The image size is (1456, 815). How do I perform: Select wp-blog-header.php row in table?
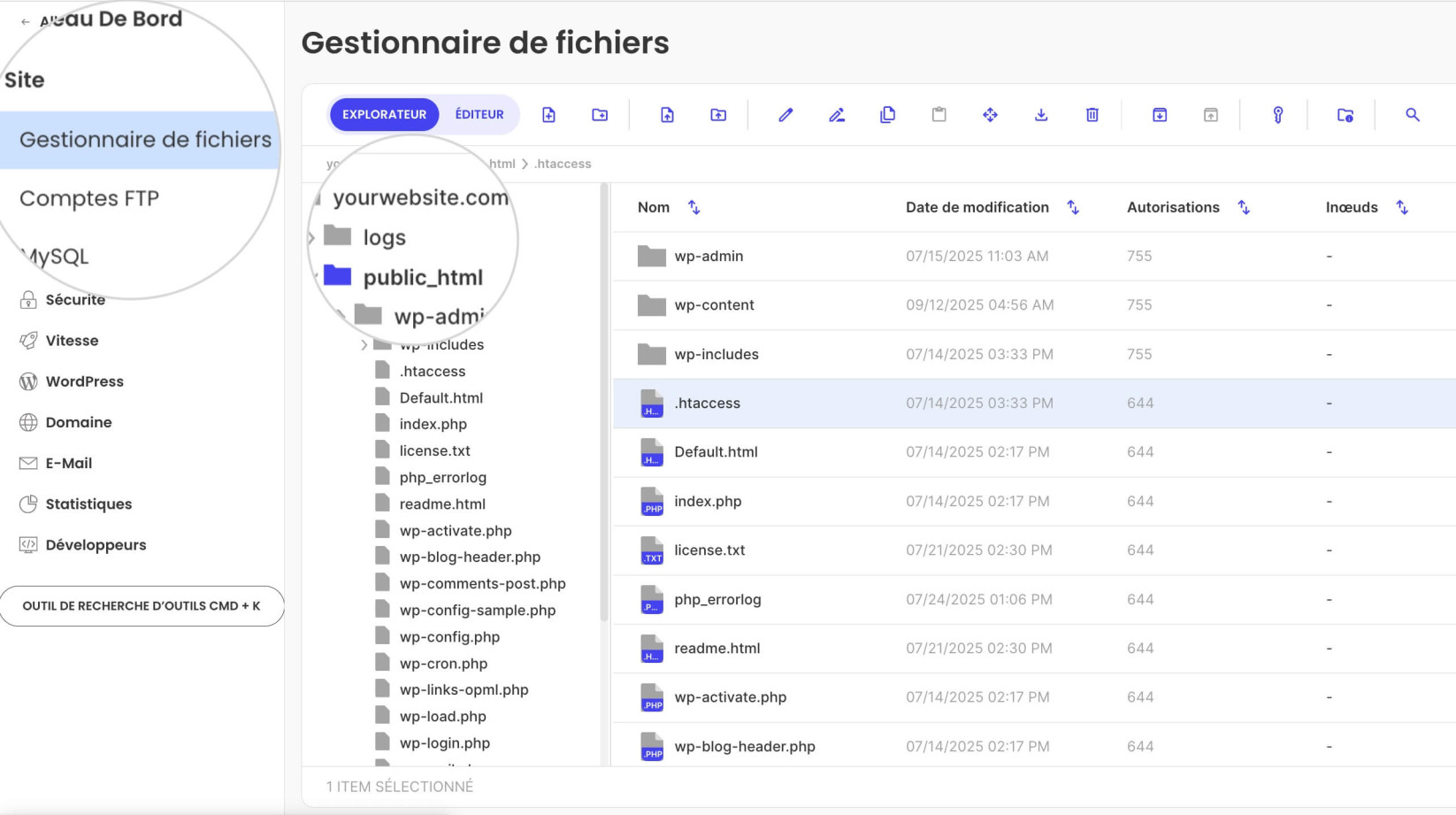[x=1034, y=746]
